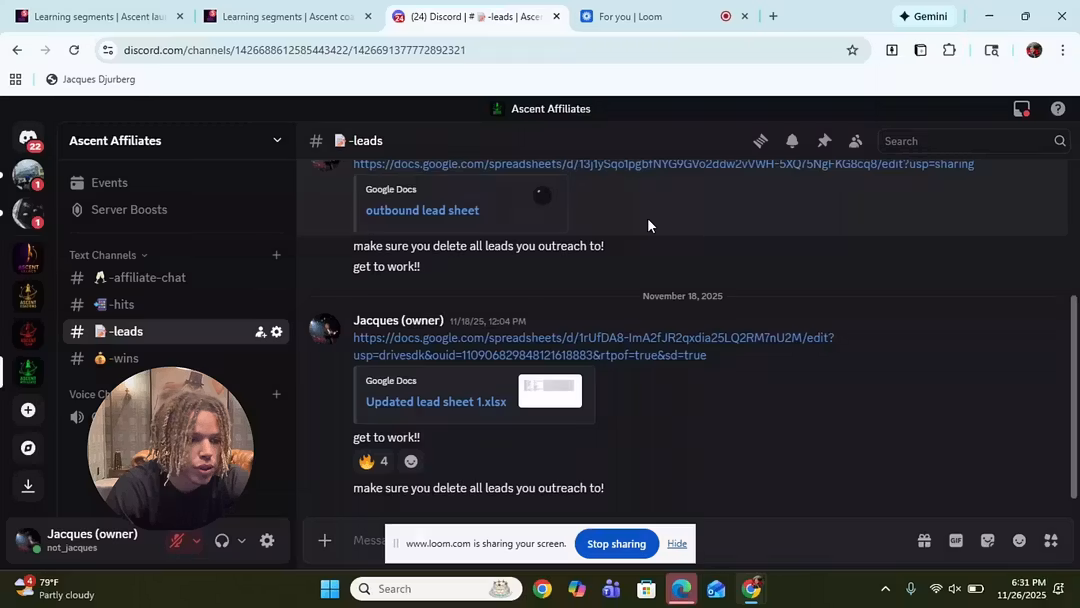Collapse the Text Channels category

tap(108, 255)
